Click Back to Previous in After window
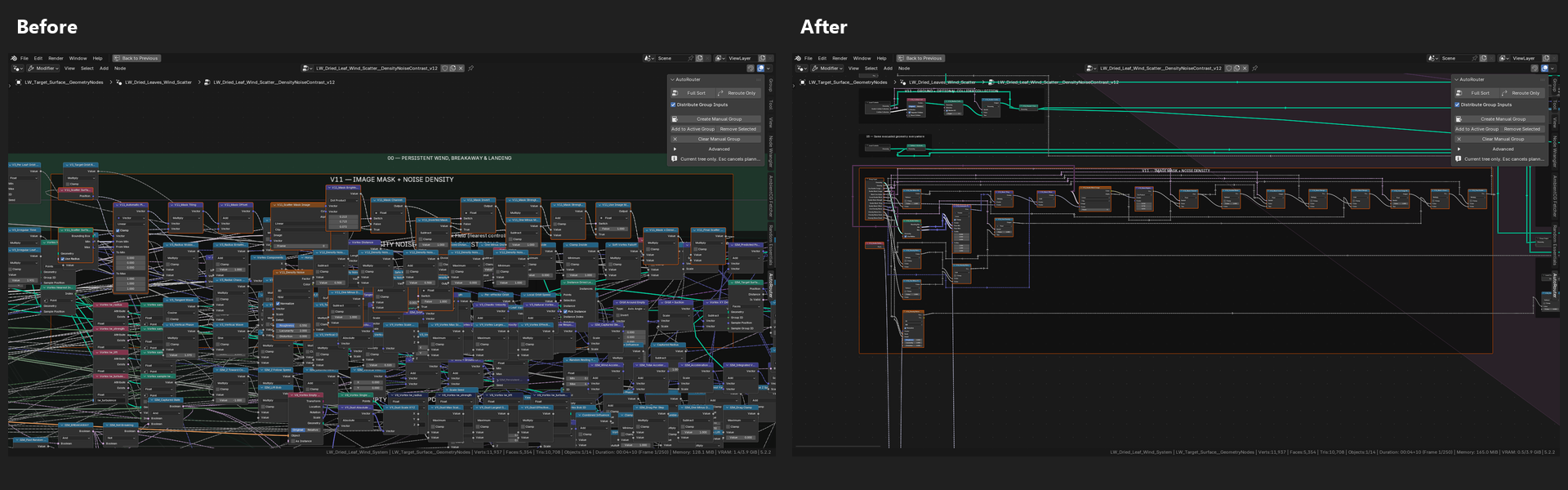This screenshot has height=490, width=1568. pos(920,58)
